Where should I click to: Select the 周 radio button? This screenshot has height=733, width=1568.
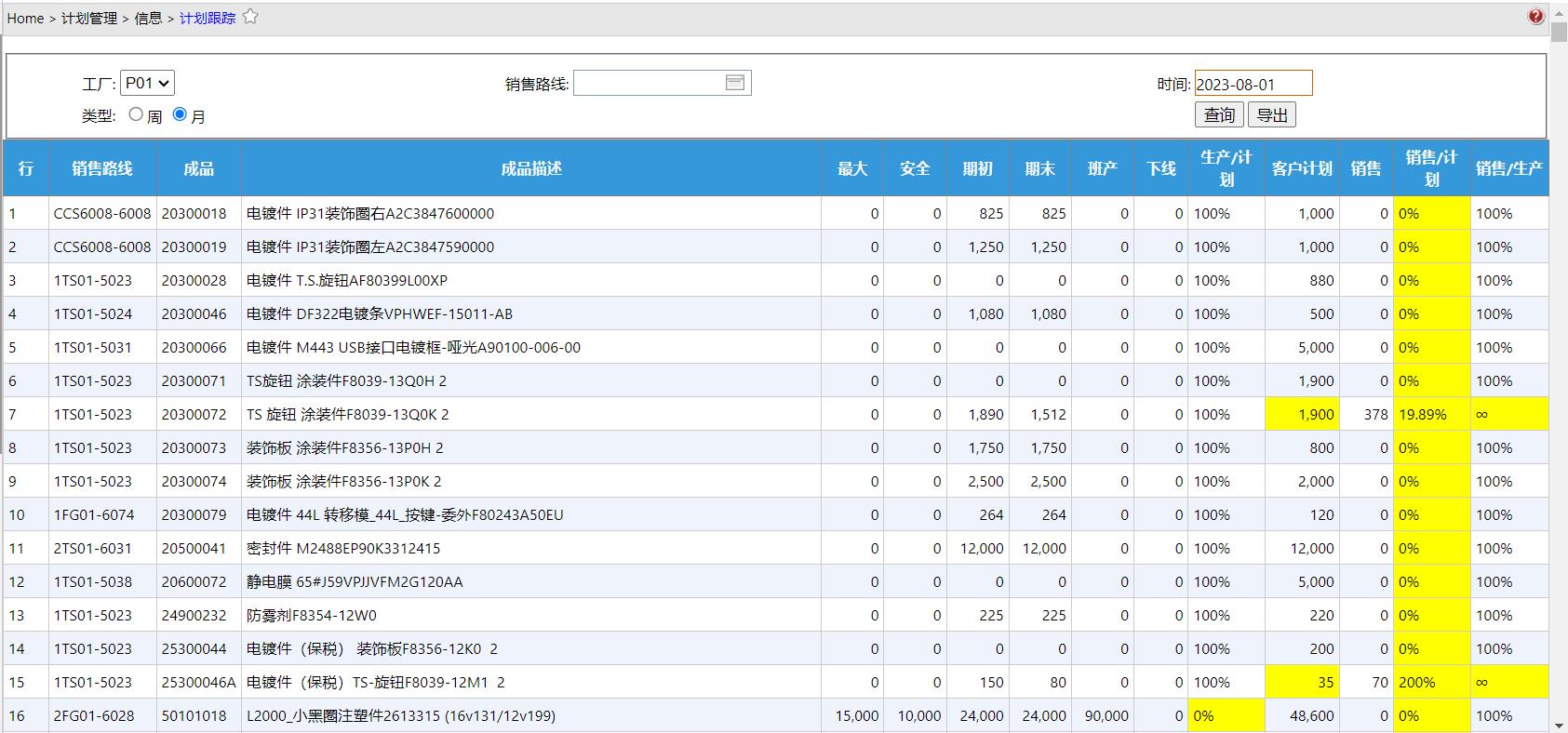(137, 114)
